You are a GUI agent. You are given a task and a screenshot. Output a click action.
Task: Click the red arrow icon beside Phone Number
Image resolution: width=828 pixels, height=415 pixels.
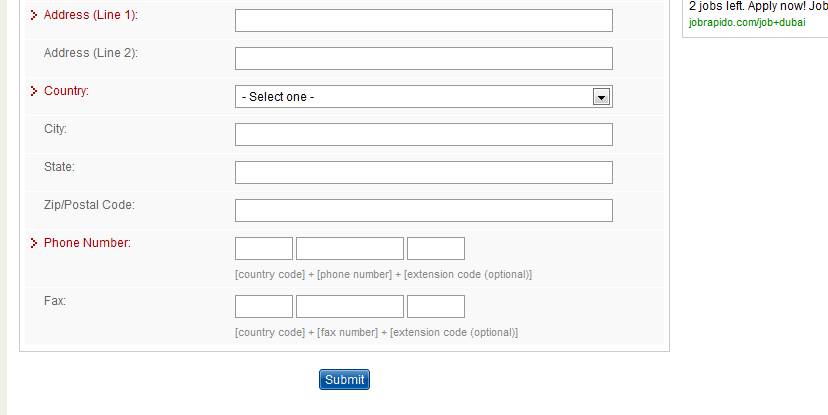point(35,243)
